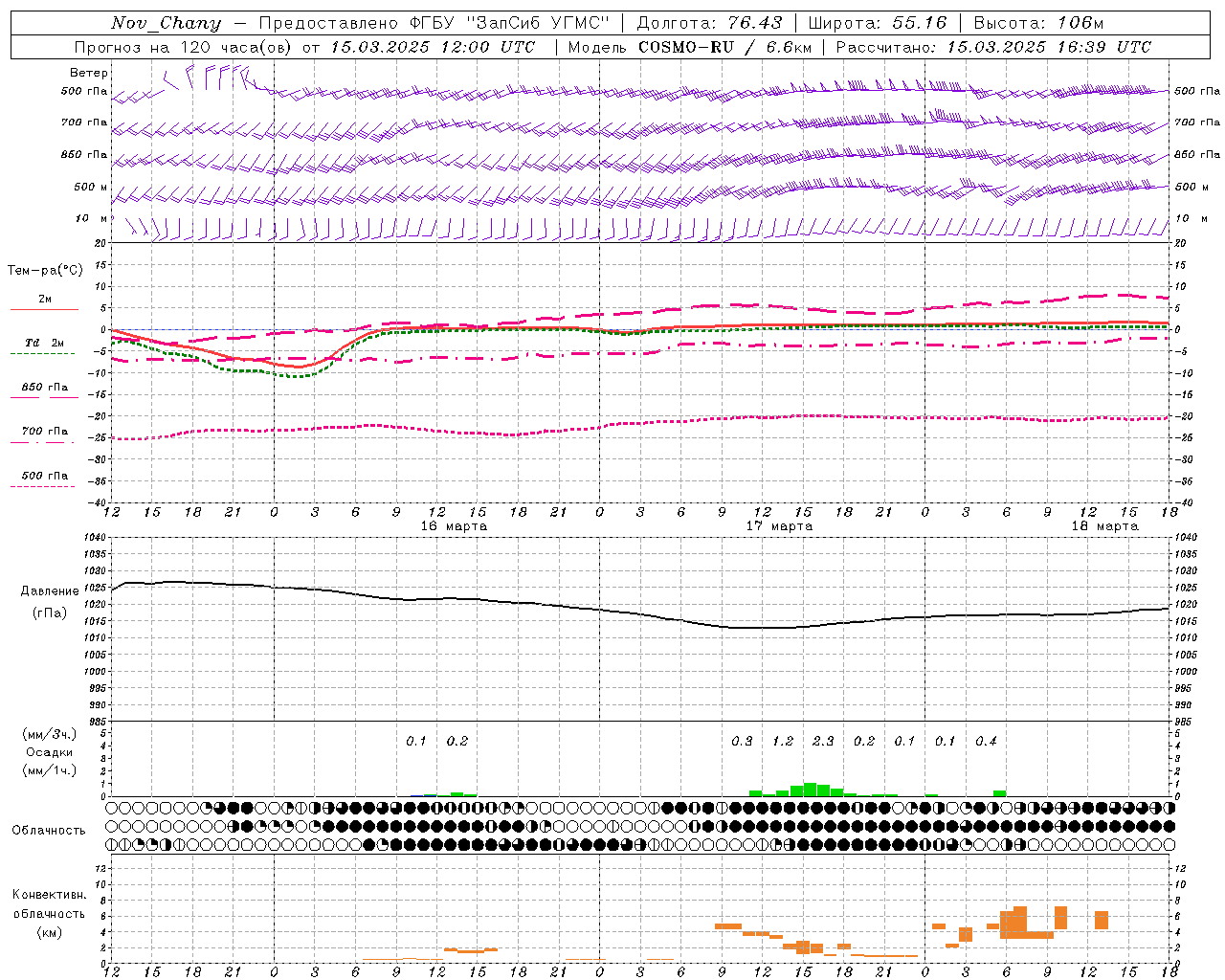Click the "Давление" pressure panel label
The width and height of the screenshot is (1225, 980).
pos(50,591)
